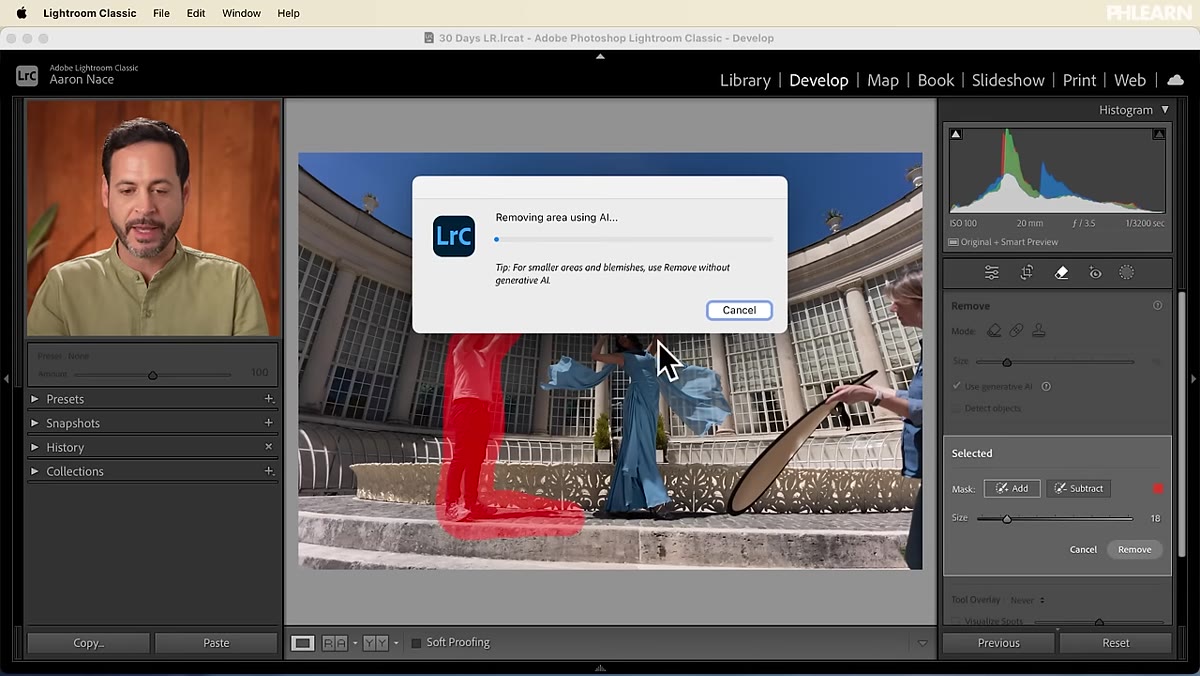
Task: Open the Masking tool circle icon
Action: (1126, 272)
